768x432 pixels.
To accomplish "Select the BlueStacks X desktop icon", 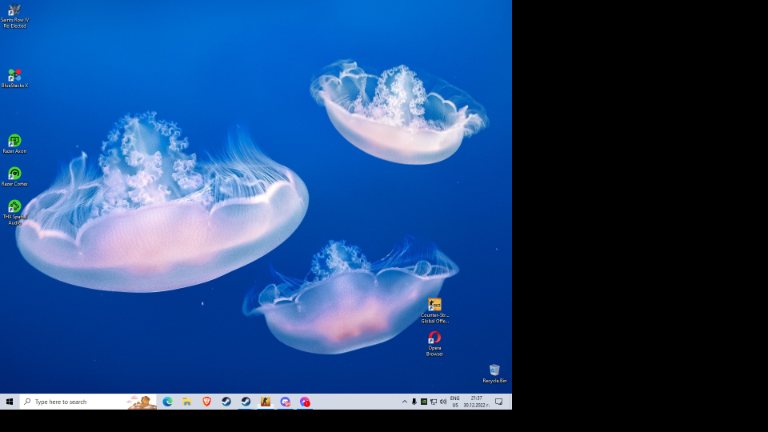I will click(x=14, y=76).
